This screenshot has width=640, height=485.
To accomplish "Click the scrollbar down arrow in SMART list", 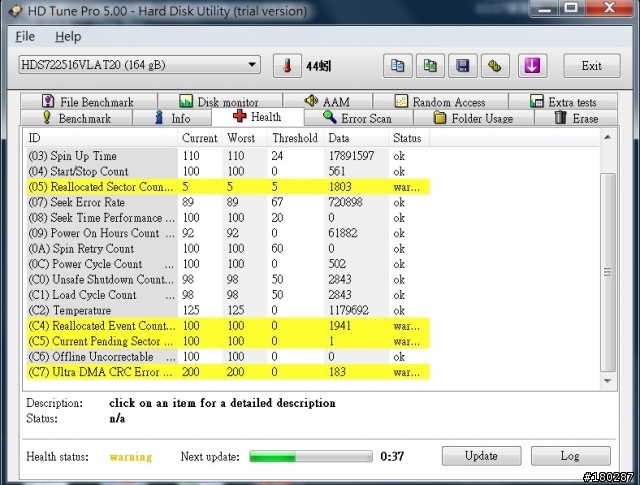I will click(608, 381).
